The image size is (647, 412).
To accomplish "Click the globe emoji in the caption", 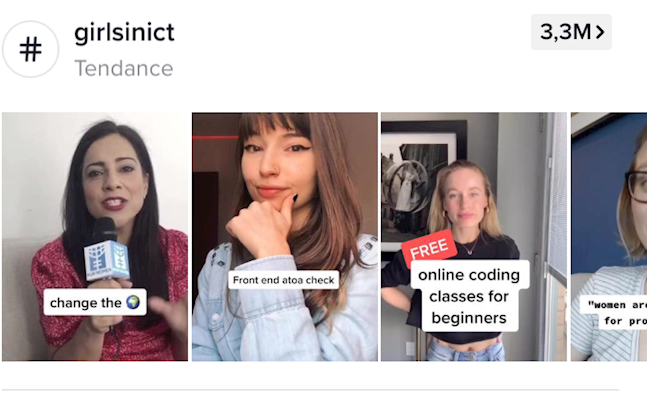I will [x=133, y=302].
